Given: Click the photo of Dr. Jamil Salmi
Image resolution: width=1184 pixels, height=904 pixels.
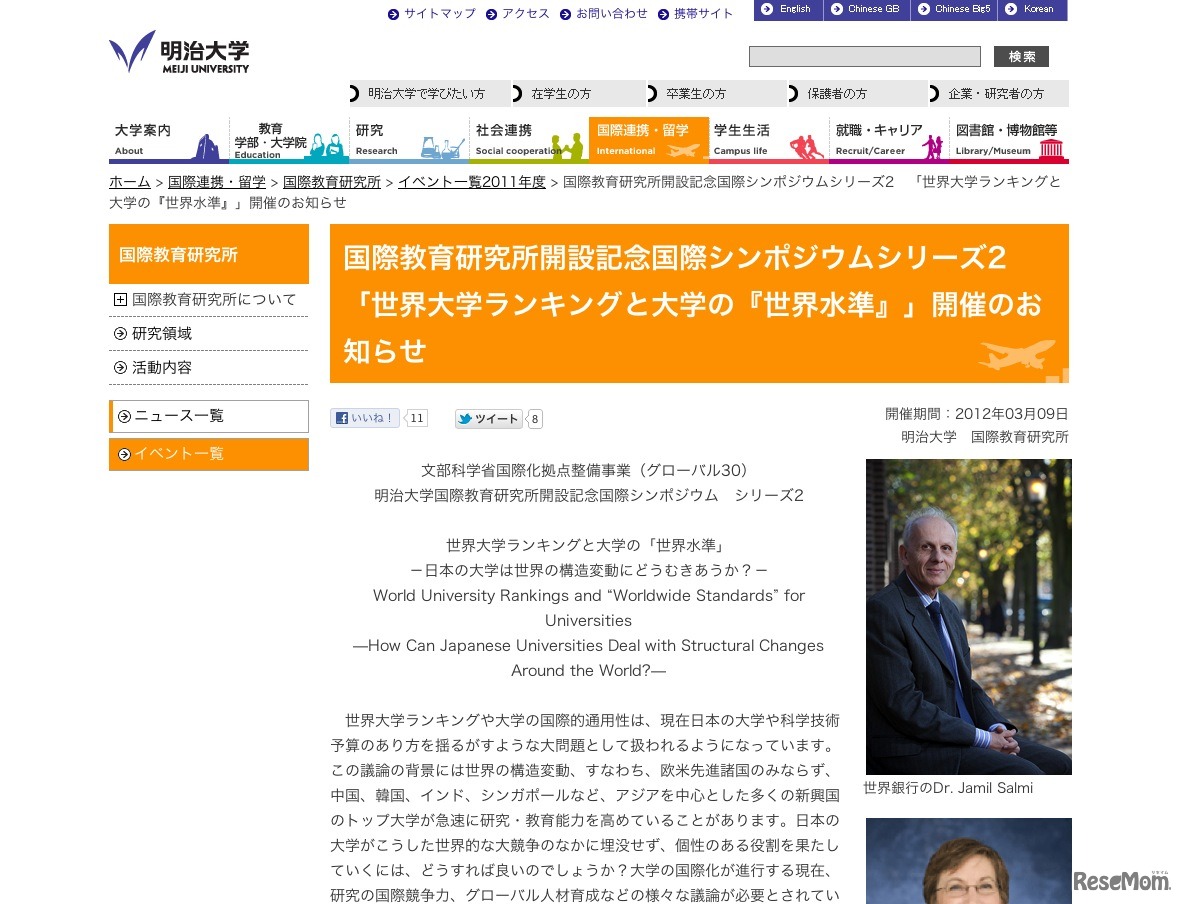Looking at the screenshot, I should pos(966,615).
